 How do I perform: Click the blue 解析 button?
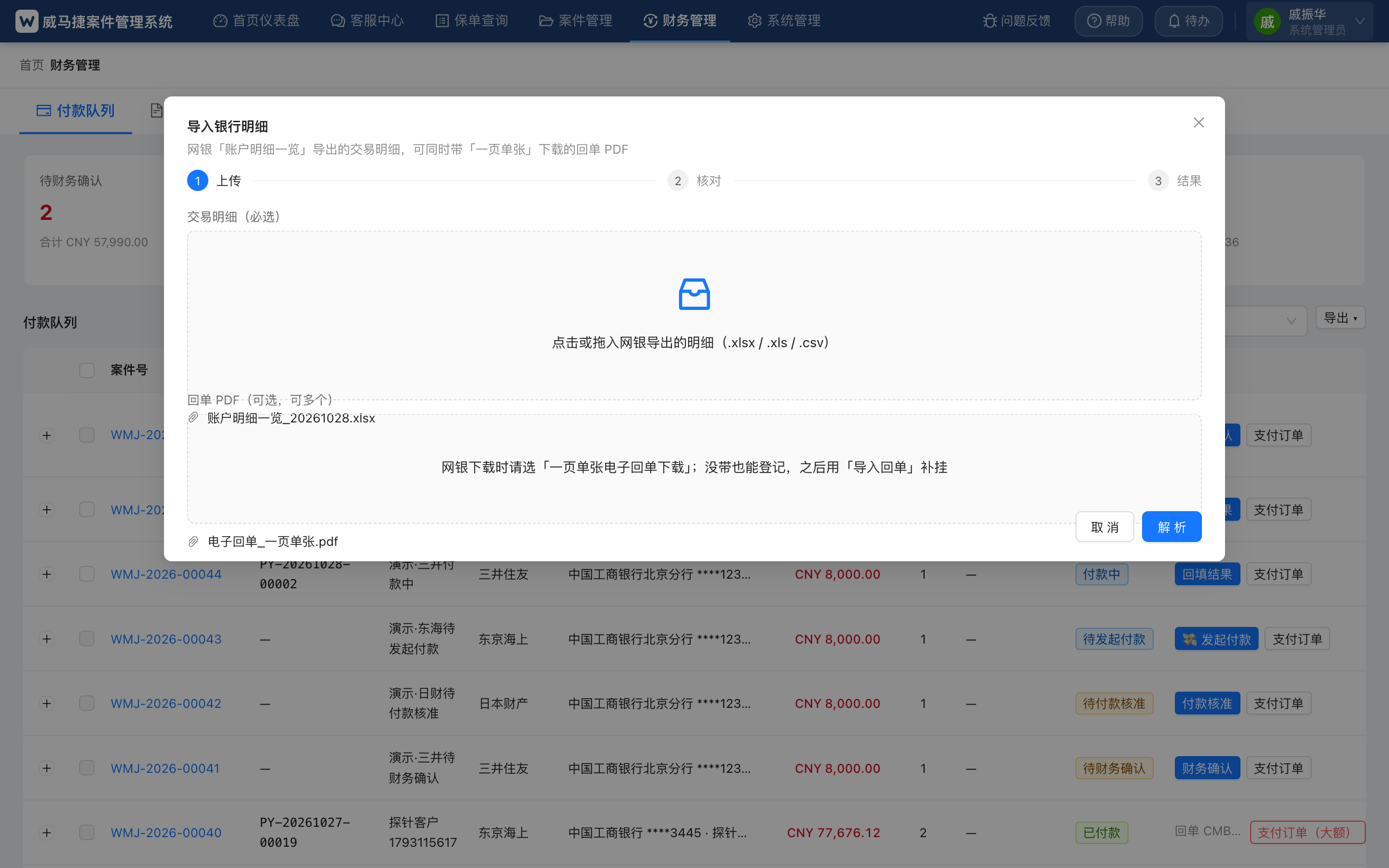1172,527
